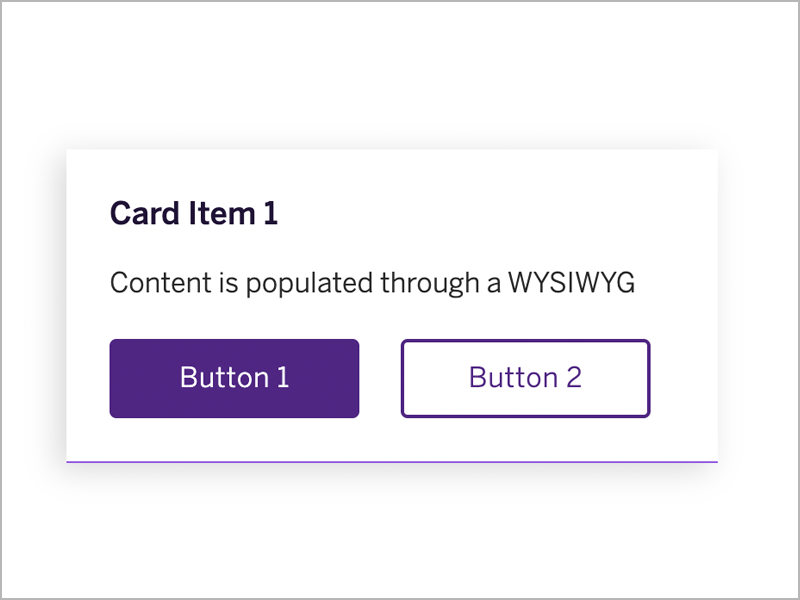The width and height of the screenshot is (800, 600).
Task: Click the purple line at card bottom
Action: (392, 462)
